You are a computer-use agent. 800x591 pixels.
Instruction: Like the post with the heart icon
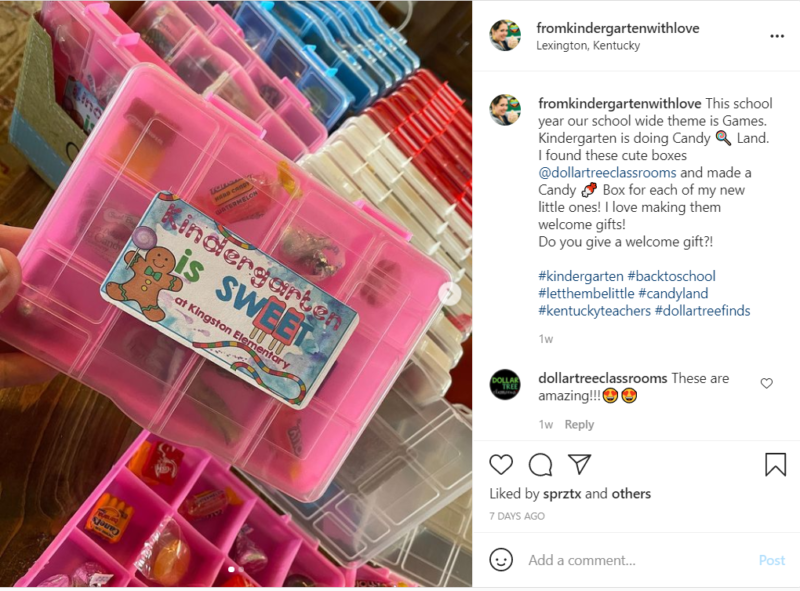point(501,464)
